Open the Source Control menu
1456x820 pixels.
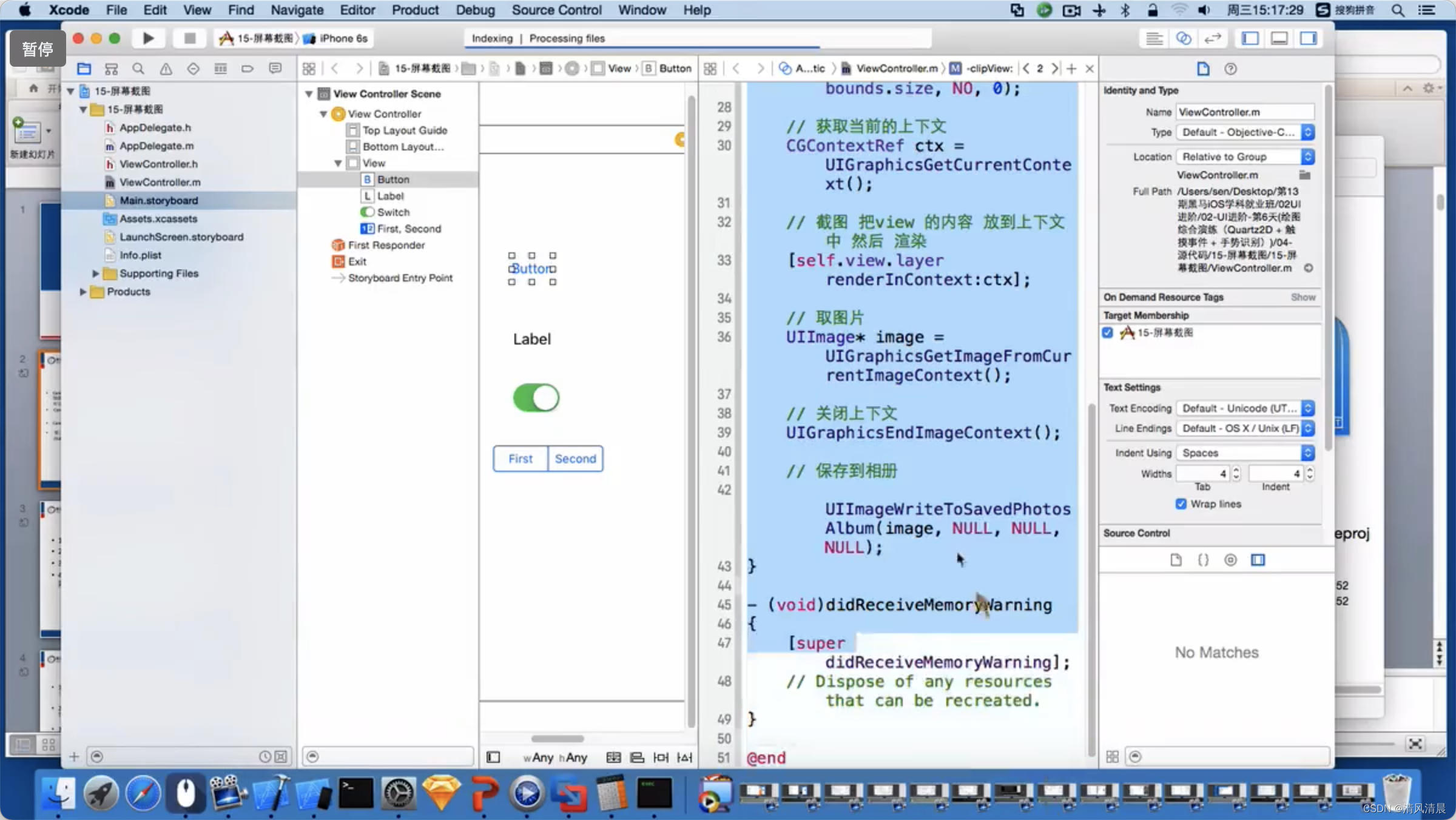pyautogui.click(x=556, y=10)
